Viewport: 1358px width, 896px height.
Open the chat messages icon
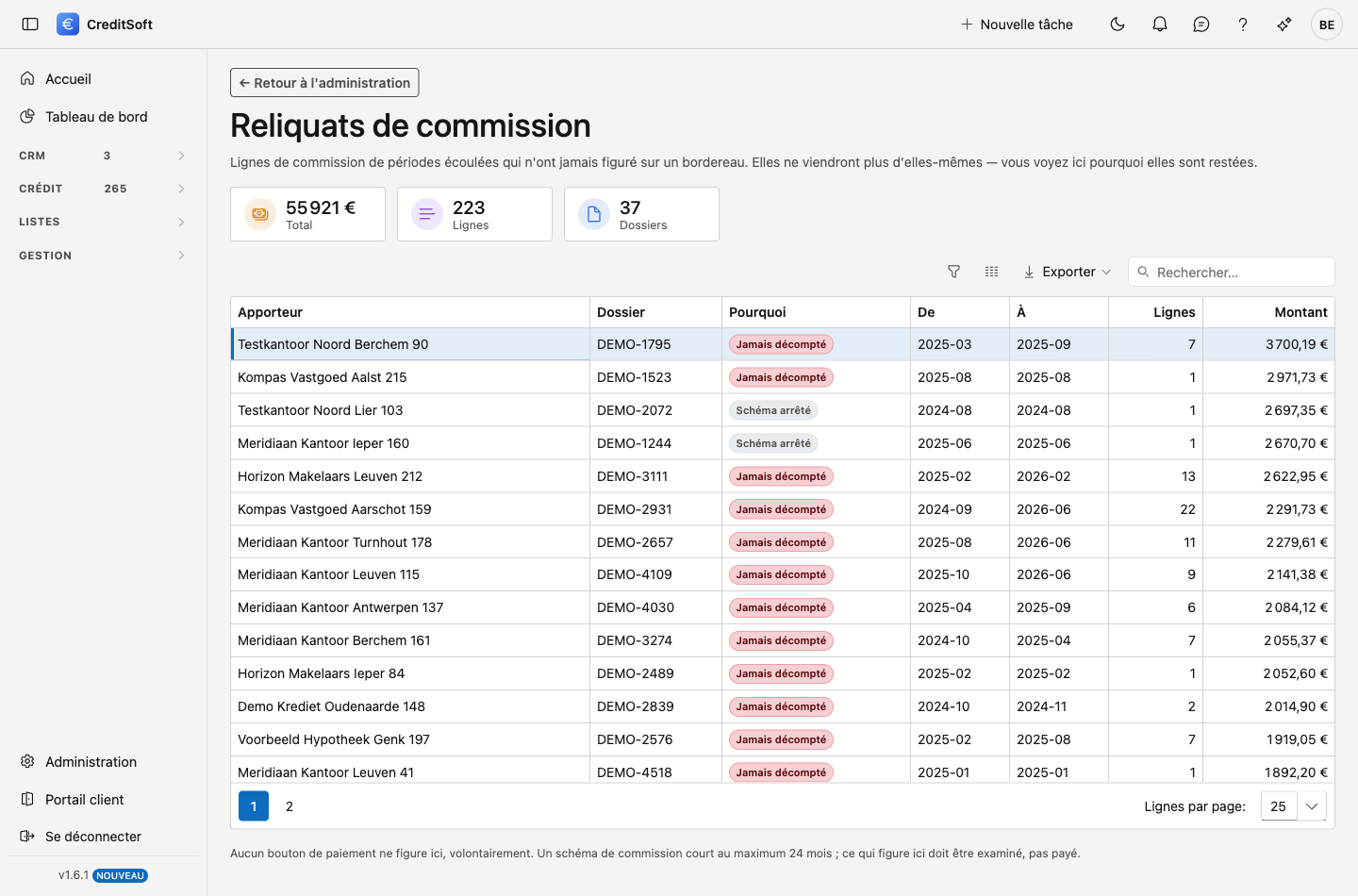tap(1201, 25)
